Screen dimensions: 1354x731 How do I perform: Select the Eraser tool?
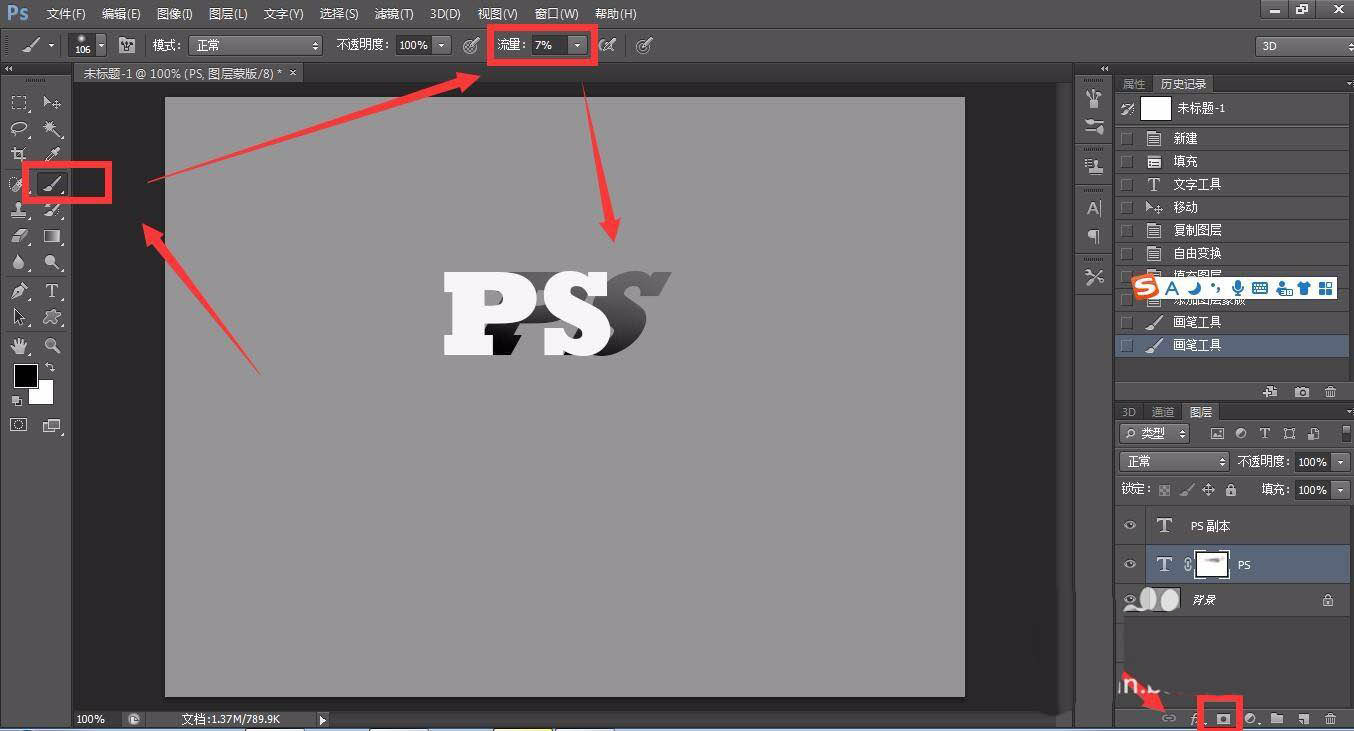point(19,237)
